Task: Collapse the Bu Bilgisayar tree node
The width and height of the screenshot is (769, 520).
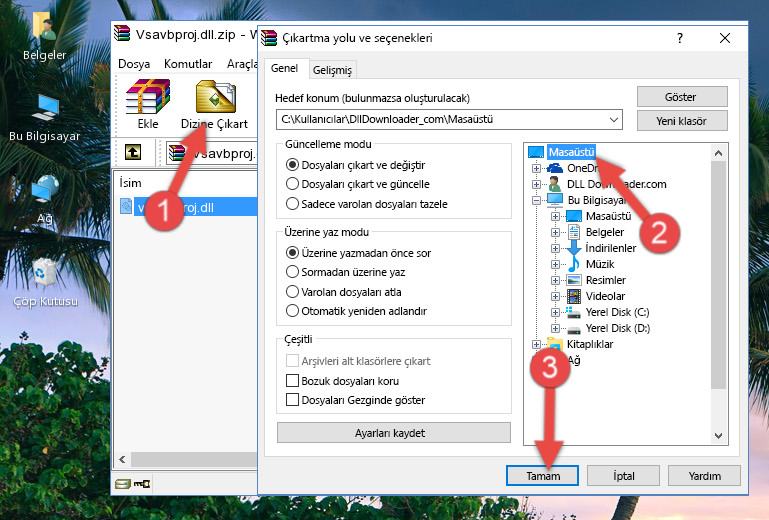Action: coord(536,200)
